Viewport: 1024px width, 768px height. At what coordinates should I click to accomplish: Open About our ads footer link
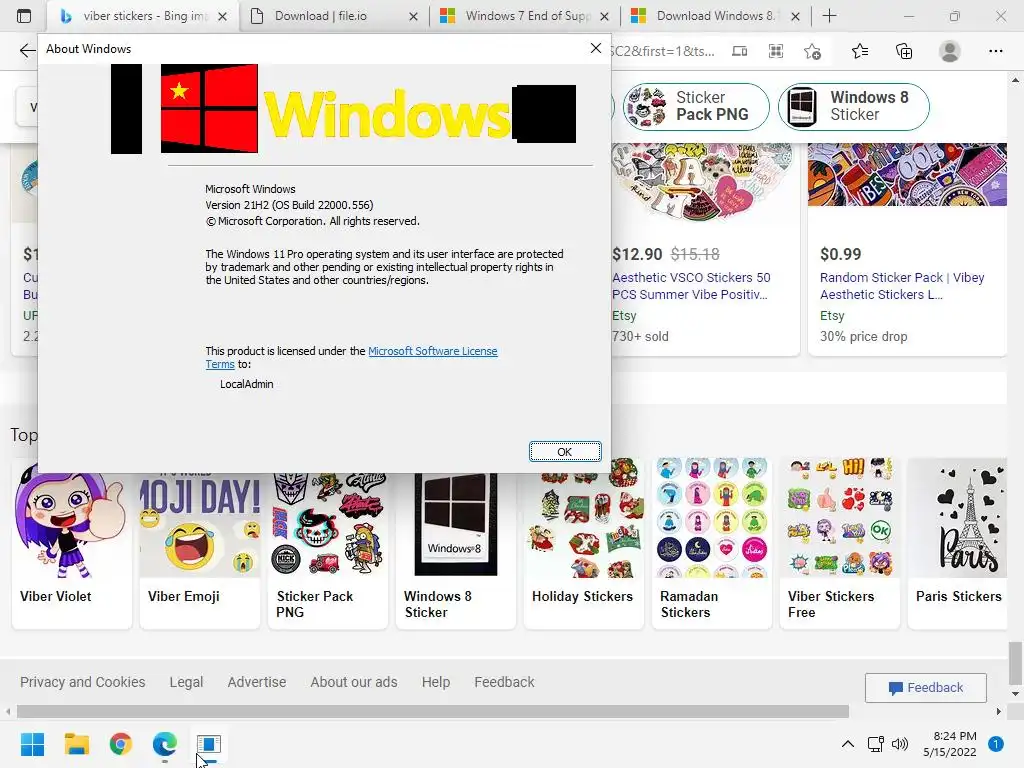[354, 682]
